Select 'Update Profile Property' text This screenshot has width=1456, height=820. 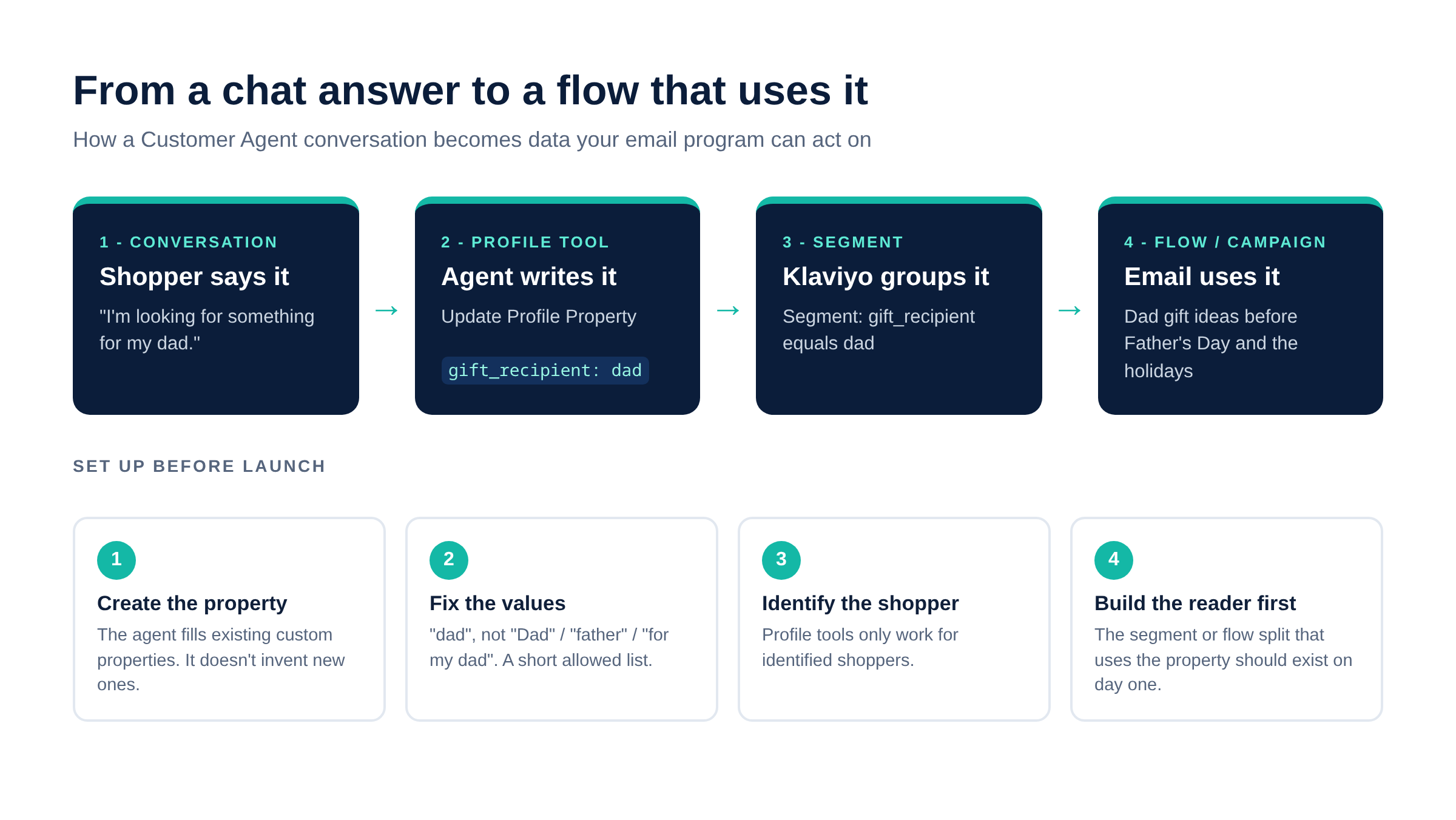pyautogui.click(x=539, y=317)
